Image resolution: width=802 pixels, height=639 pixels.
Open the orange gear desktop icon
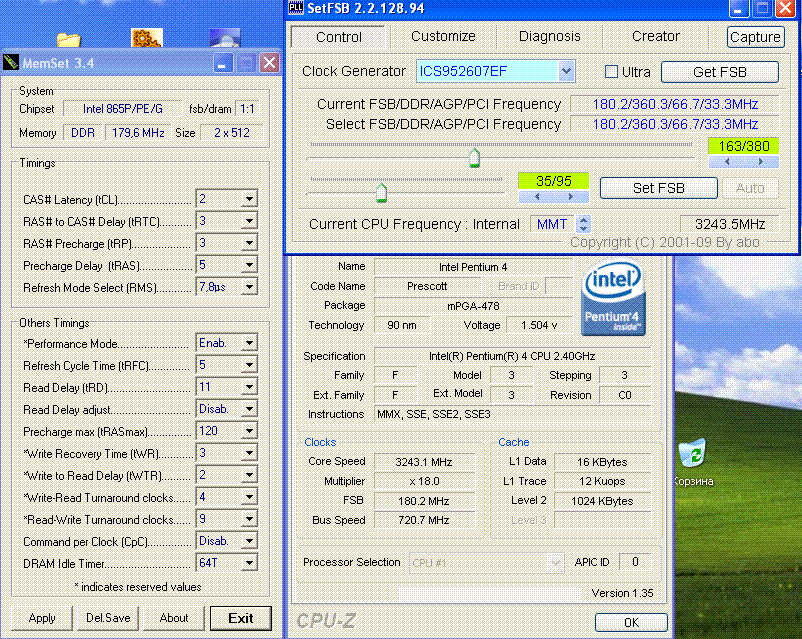(147, 39)
